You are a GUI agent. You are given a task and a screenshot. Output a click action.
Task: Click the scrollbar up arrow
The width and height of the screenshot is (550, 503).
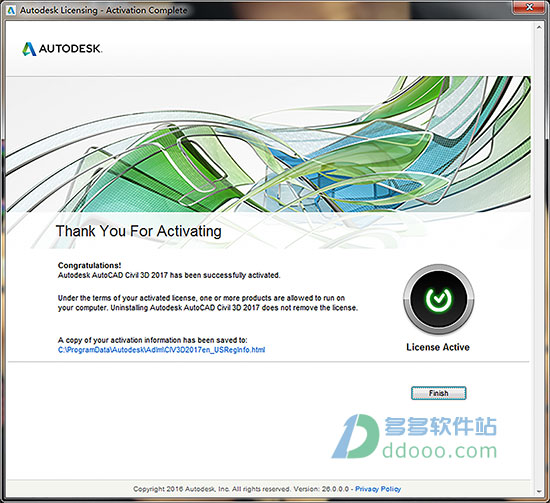pos(539,27)
